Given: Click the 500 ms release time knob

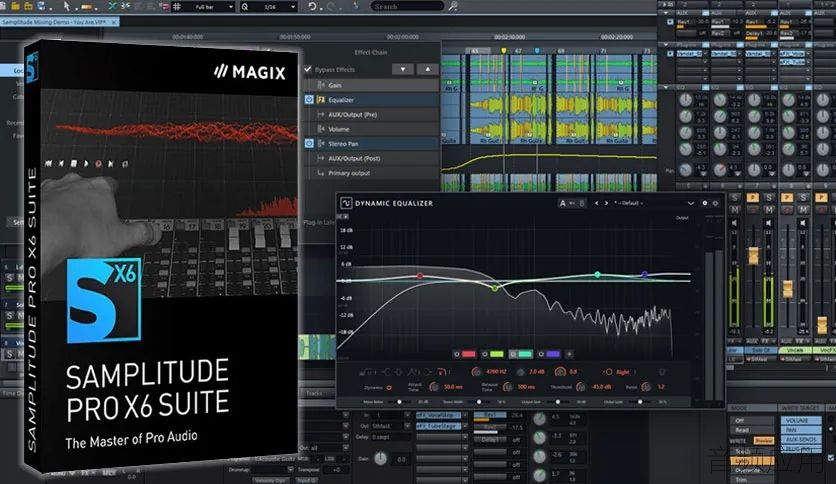Looking at the screenshot, I should pos(507,386).
